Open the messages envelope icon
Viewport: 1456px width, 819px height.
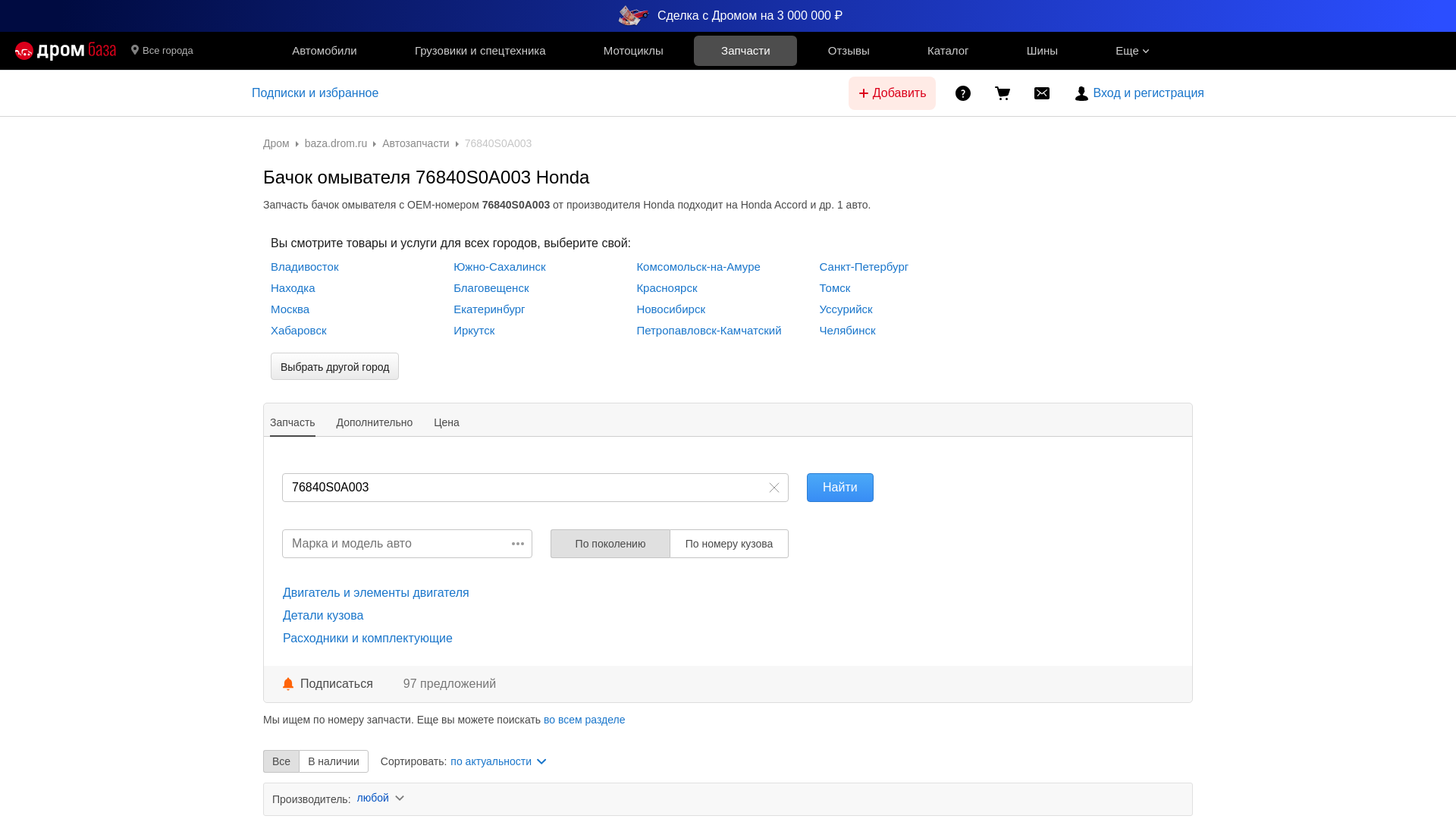[x=1042, y=93]
